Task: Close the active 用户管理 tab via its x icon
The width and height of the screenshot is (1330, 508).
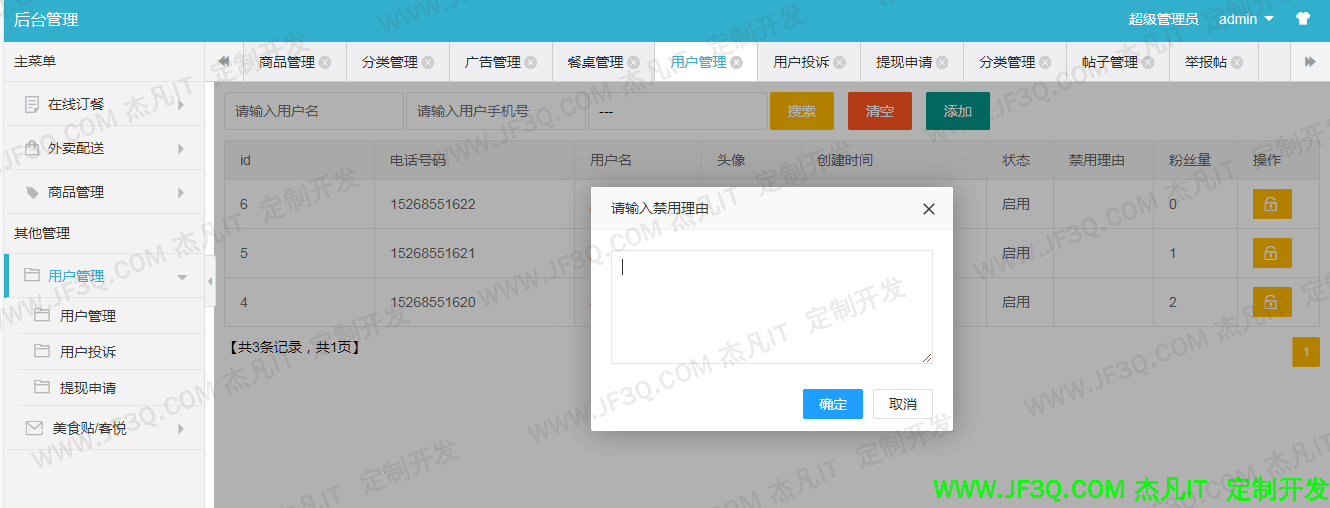Action: [x=737, y=62]
